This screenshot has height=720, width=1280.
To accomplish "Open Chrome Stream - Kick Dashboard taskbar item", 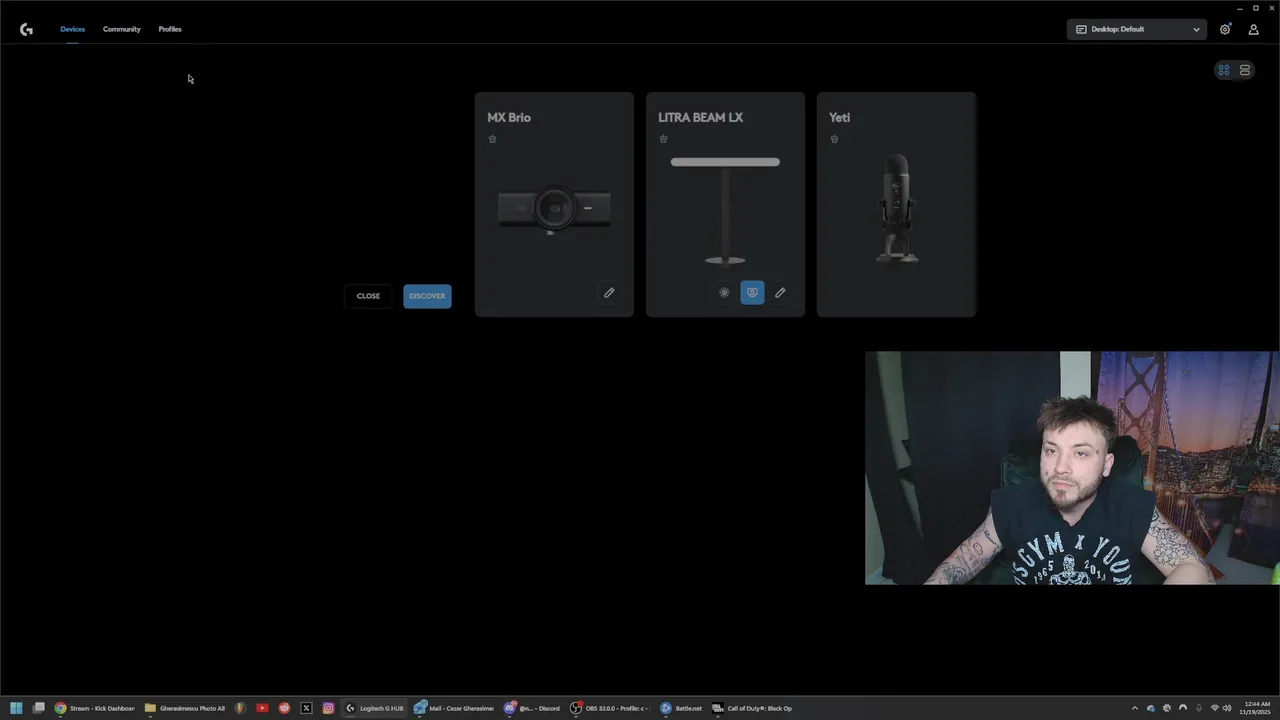I will click(95, 708).
